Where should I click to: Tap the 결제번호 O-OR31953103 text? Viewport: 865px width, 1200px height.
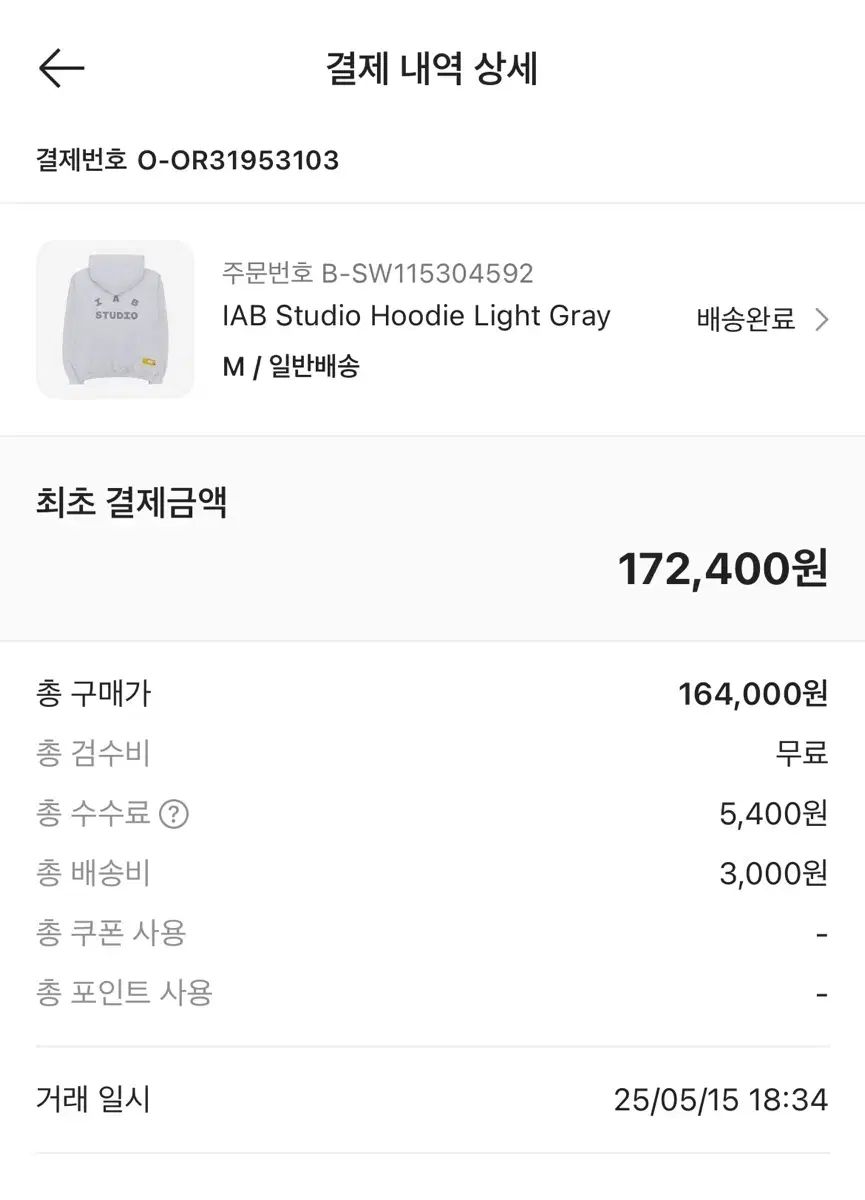pyautogui.click(x=188, y=160)
